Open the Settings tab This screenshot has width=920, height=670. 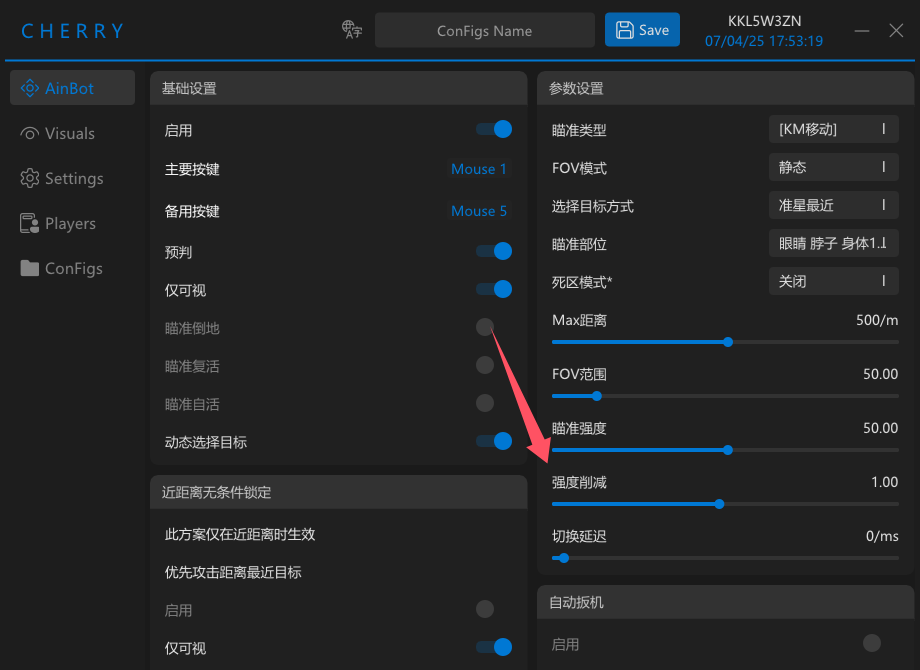(73, 178)
